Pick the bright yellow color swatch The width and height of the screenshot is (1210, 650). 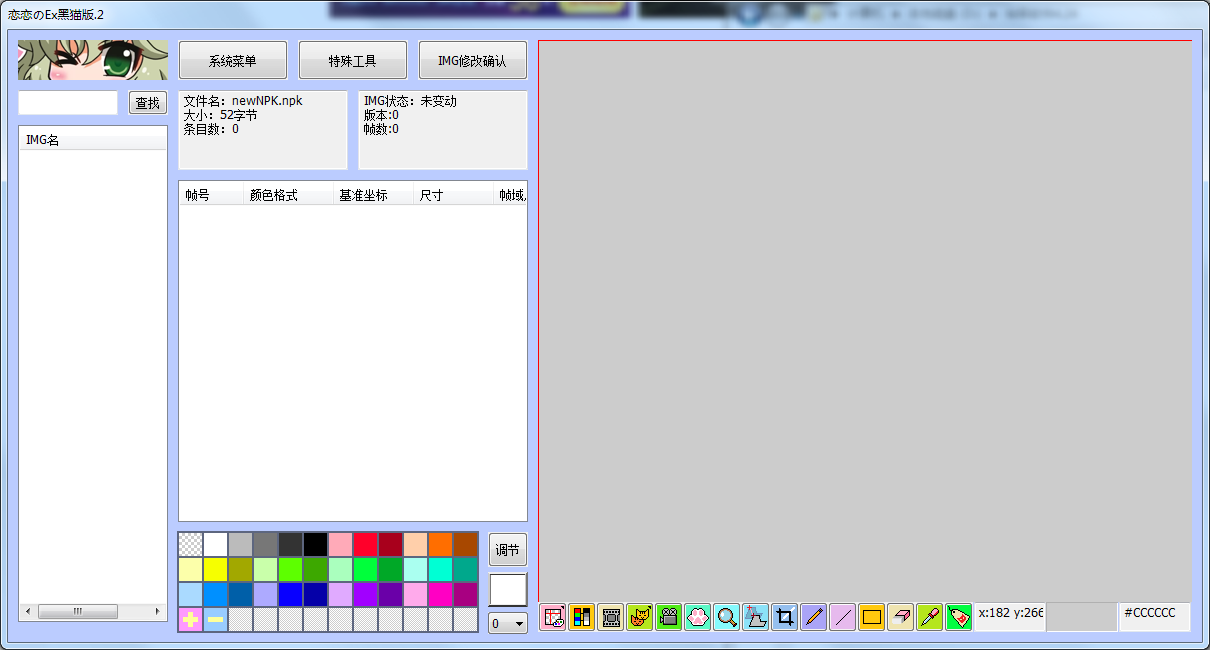(215, 569)
